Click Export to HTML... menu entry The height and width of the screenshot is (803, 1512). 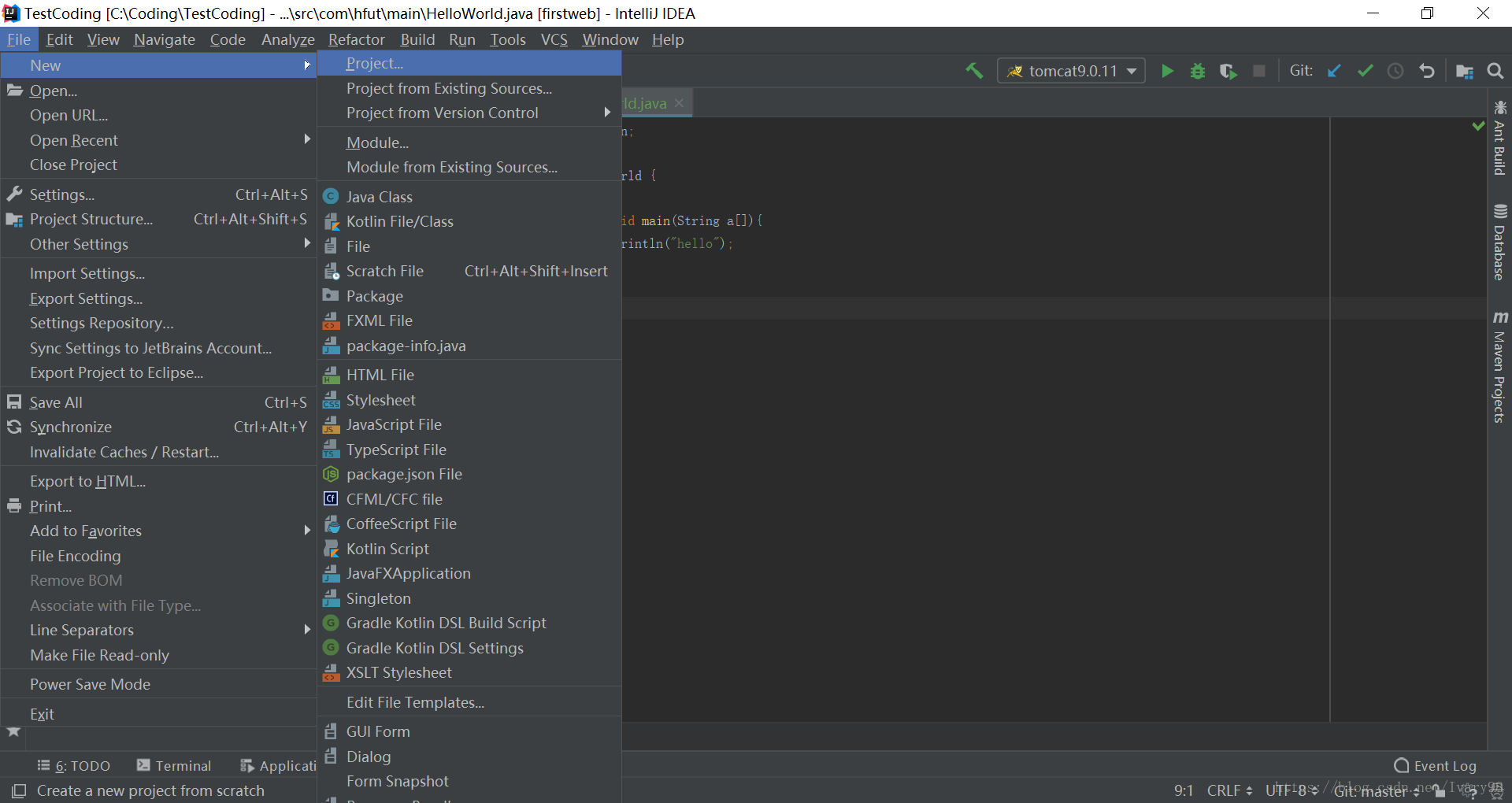(159, 481)
